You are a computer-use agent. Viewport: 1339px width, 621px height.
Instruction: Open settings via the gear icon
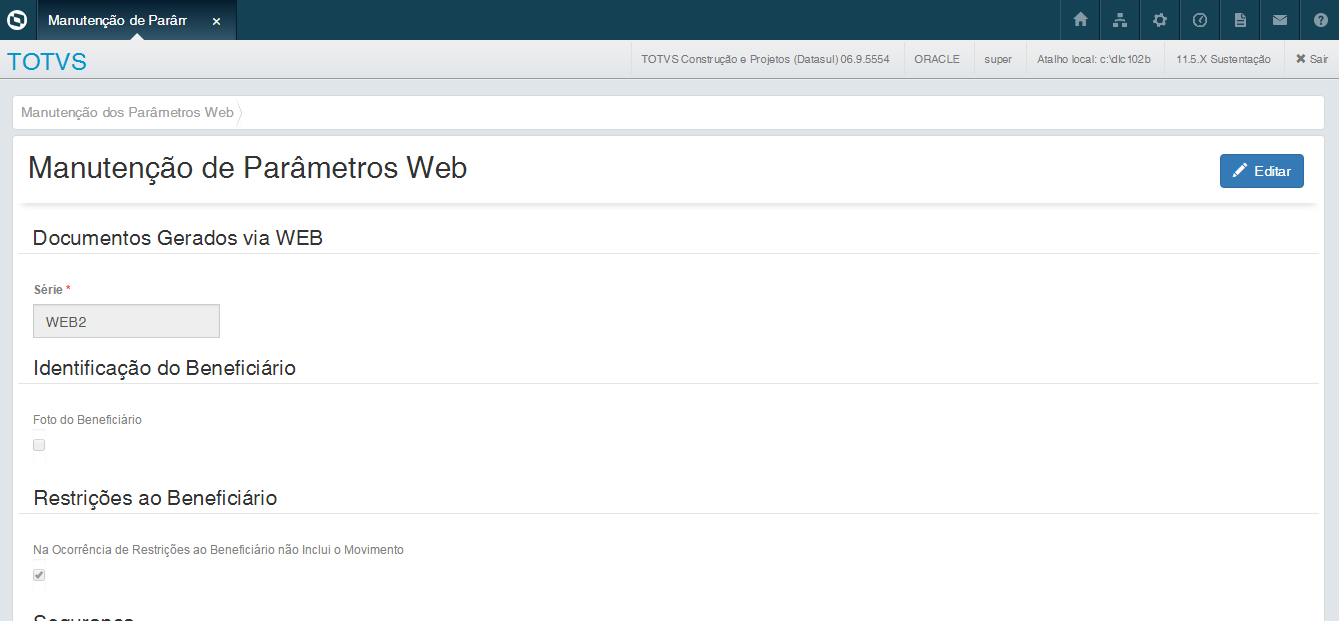(x=1160, y=20)
